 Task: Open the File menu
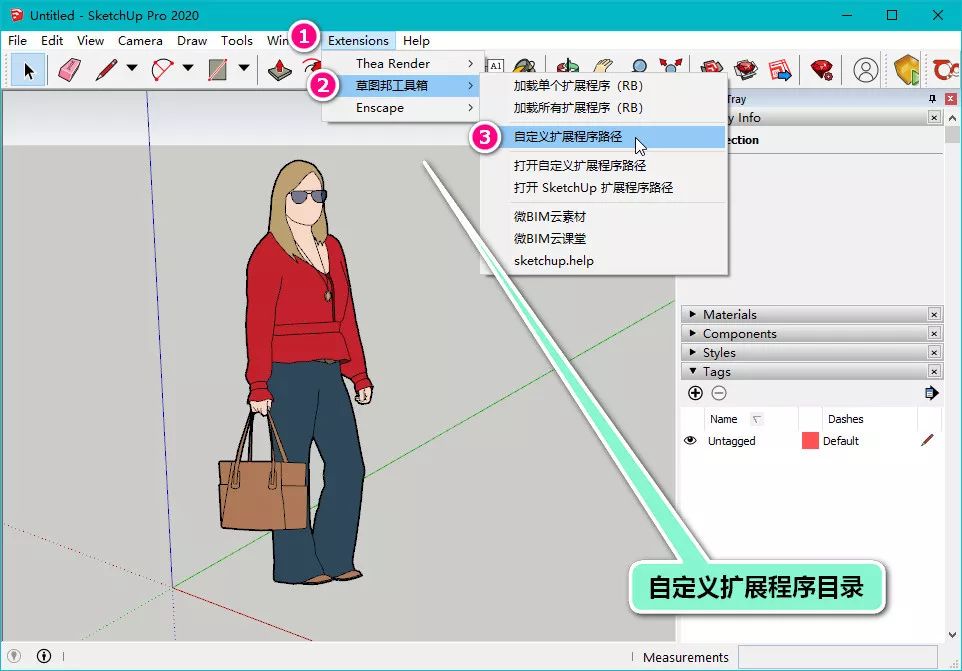click(x=17, y=40)
